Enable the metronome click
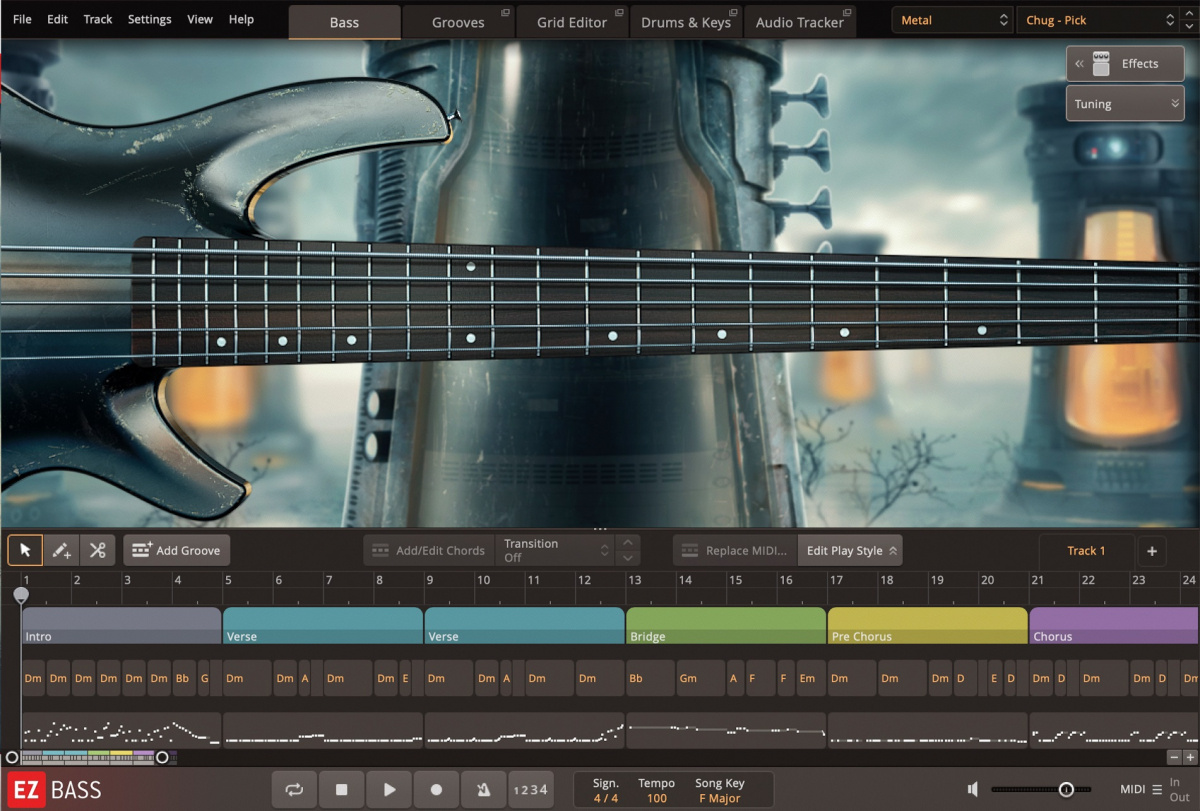The height and width of the screenshot is (811, 1200). coord(483,789)
